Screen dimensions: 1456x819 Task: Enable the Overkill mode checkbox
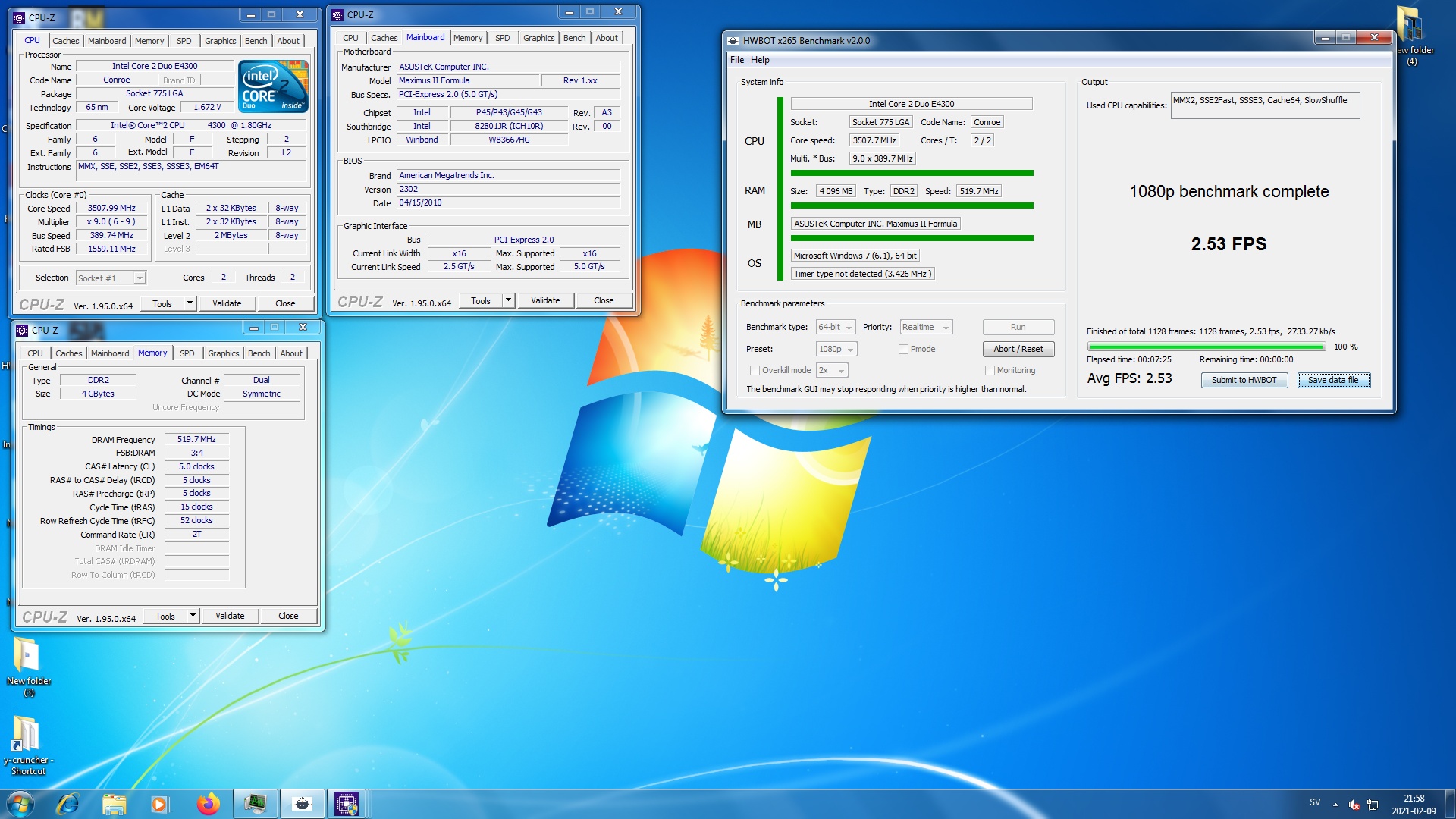click(755, 371)
